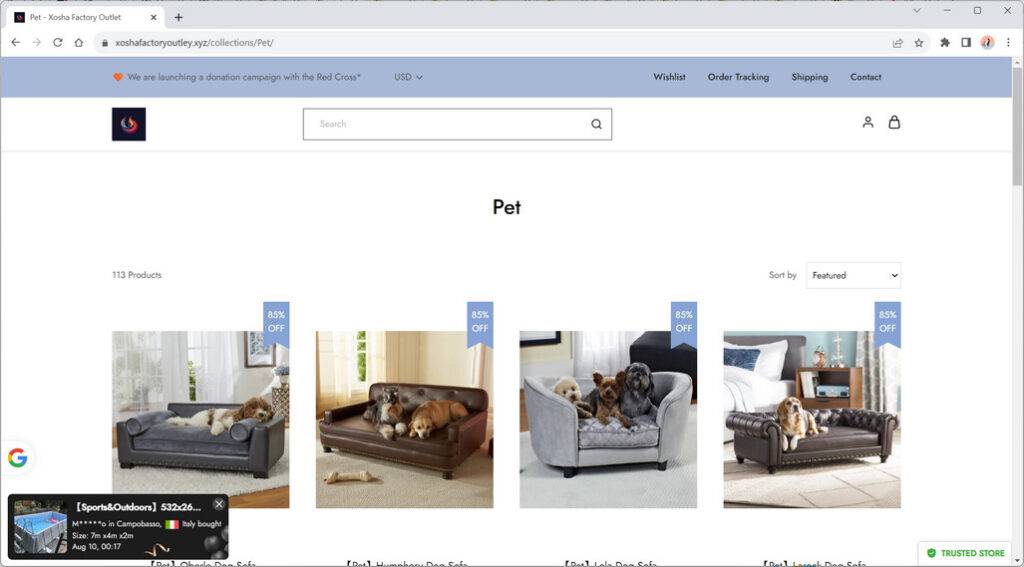1024x567 pixels.
Task: Select the Pet - Xosha Factory Outlet tab
Action: click(85, 18)
